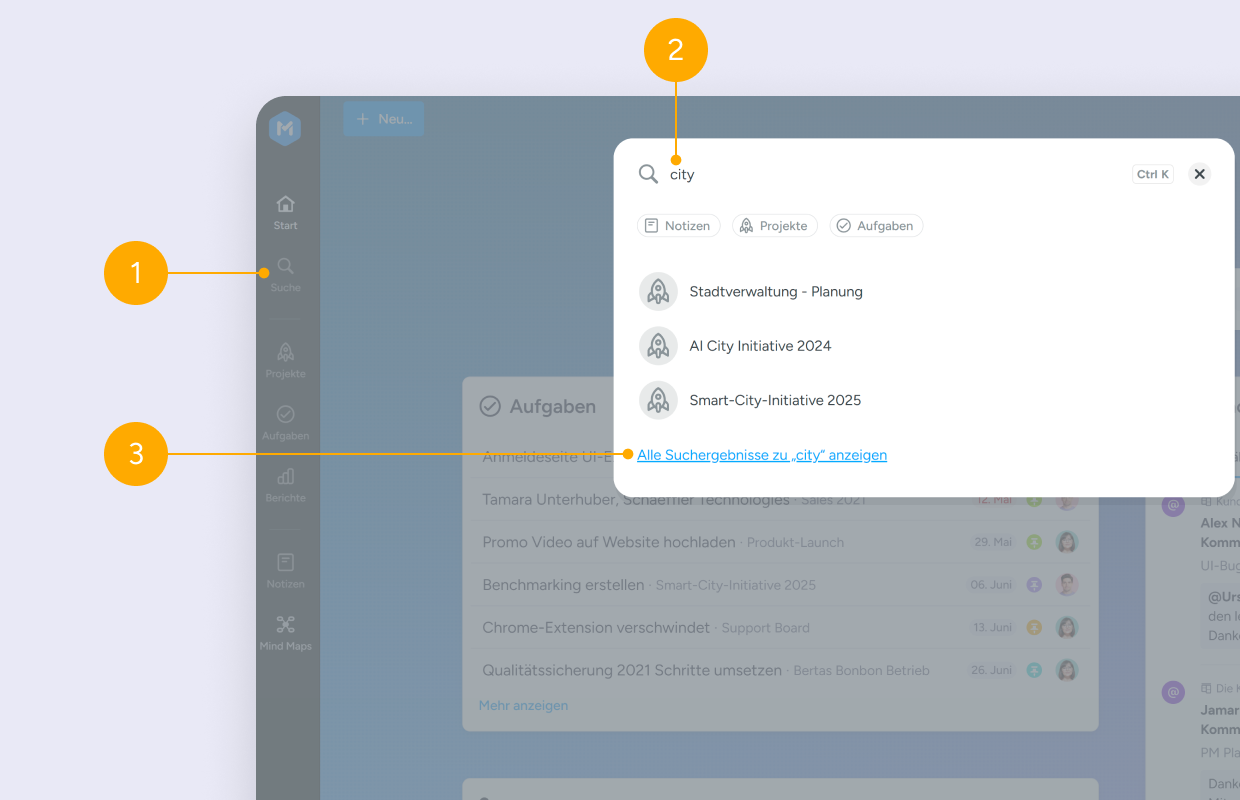This screenshot has height=800, width=1240.
Task: Click the 29. Mai due date
Action: click(x=993, y=542)
